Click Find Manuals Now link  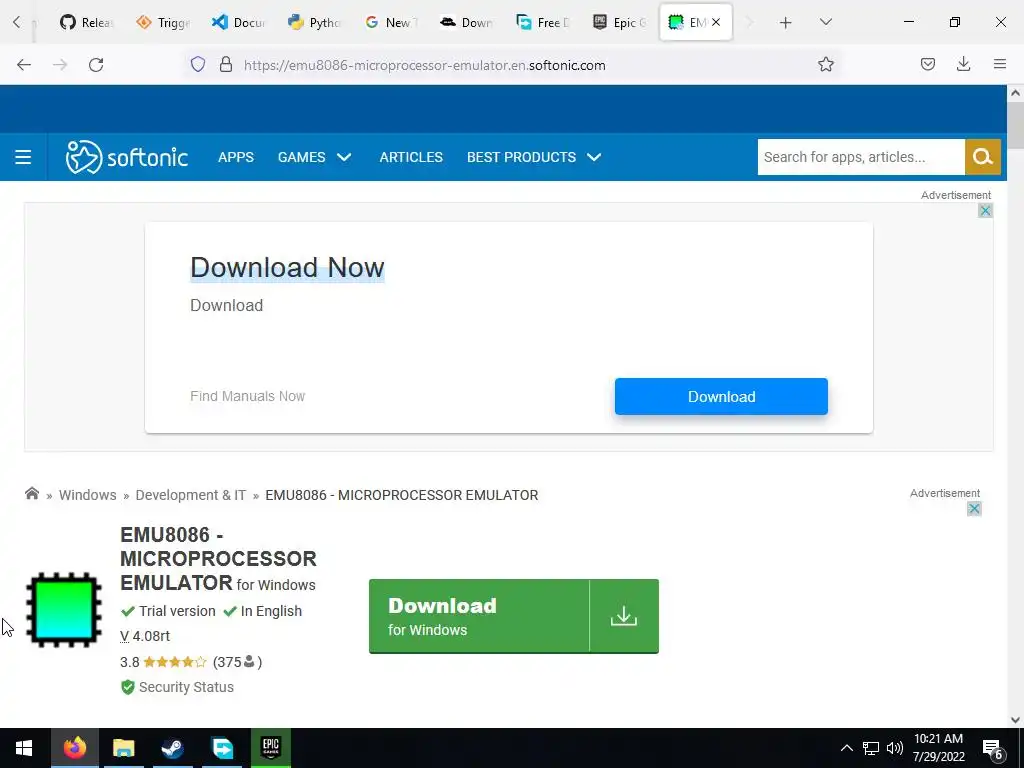pyautogui.click(x=248, y=396)
